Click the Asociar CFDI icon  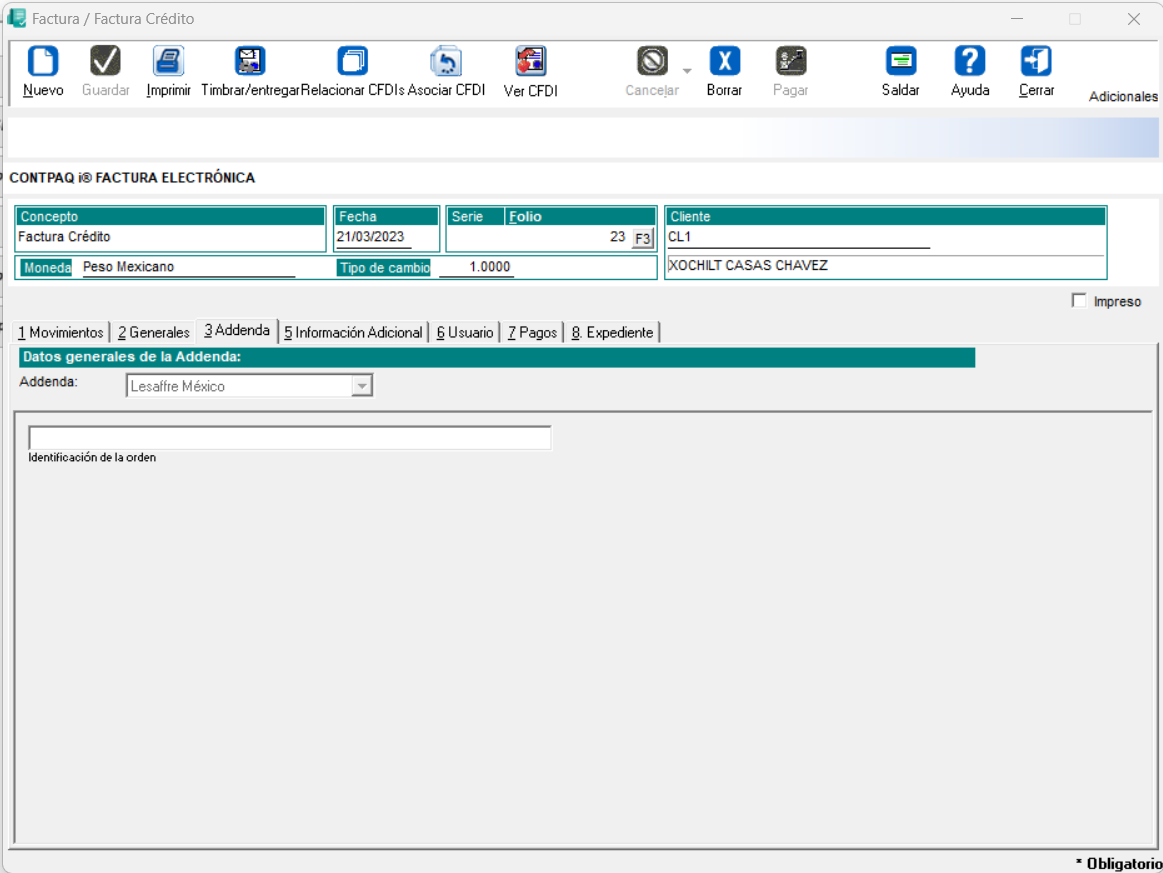click(x=446, y=62)
